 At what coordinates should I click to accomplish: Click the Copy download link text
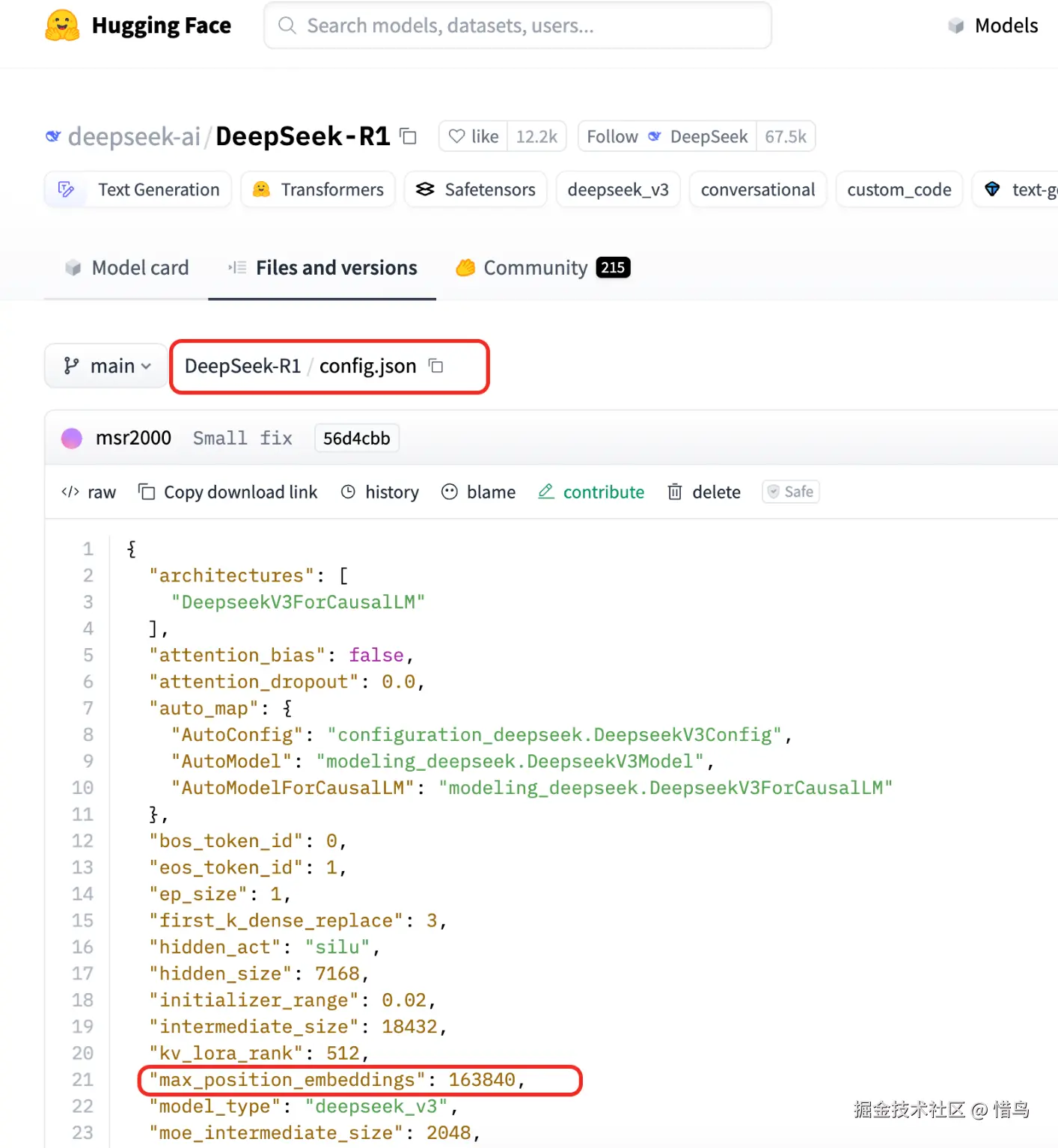[241, 492]
